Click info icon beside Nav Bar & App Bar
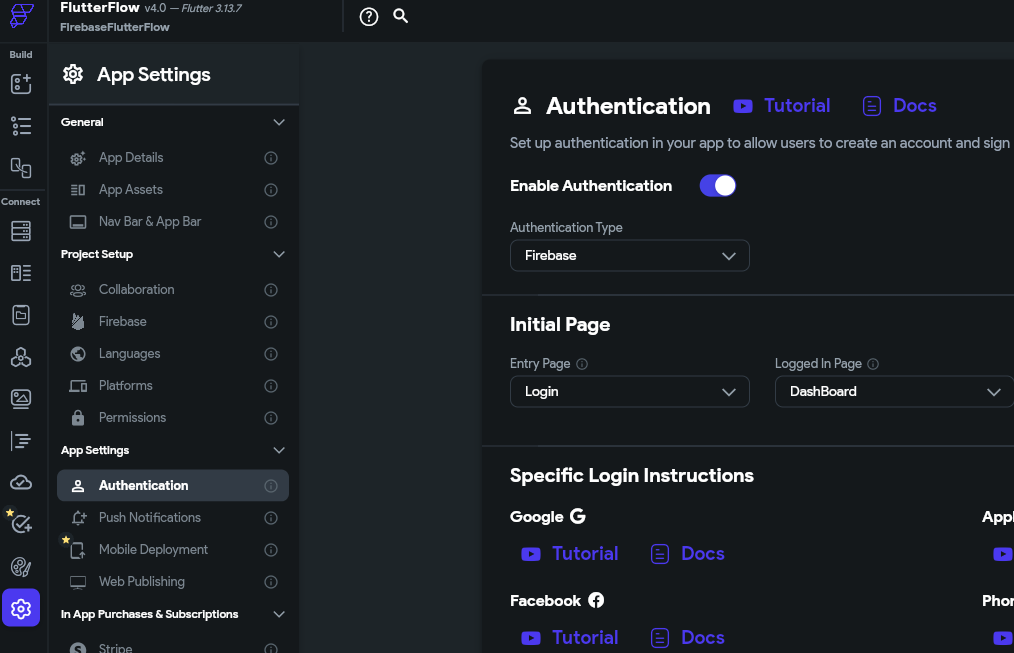This screenshot has width=1014, height=653. 271,222
